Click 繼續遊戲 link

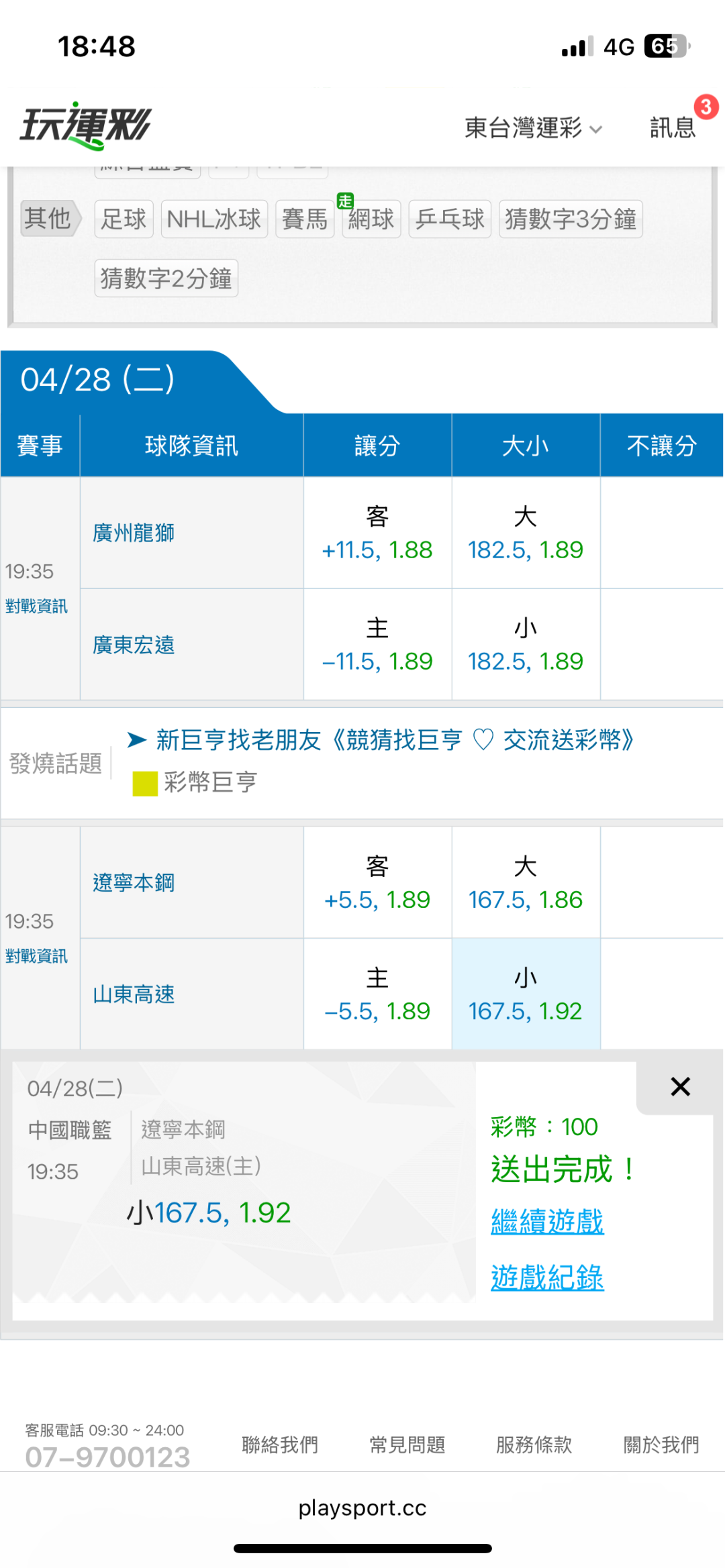pos(547,1221)
